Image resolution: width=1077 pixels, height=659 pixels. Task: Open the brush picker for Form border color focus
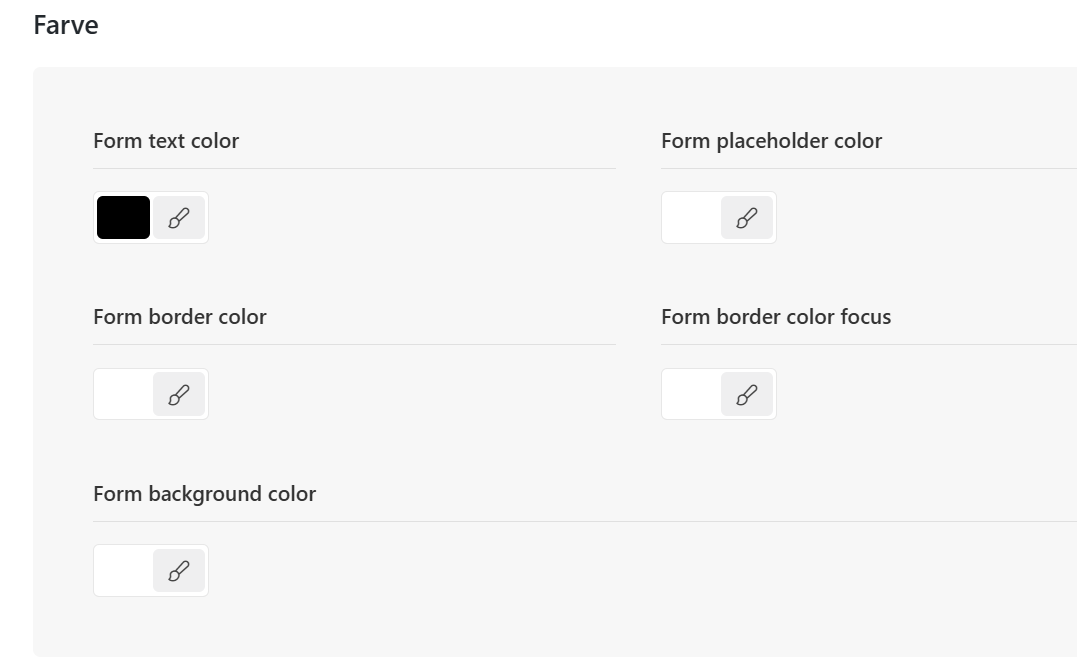tap(747, 394)
